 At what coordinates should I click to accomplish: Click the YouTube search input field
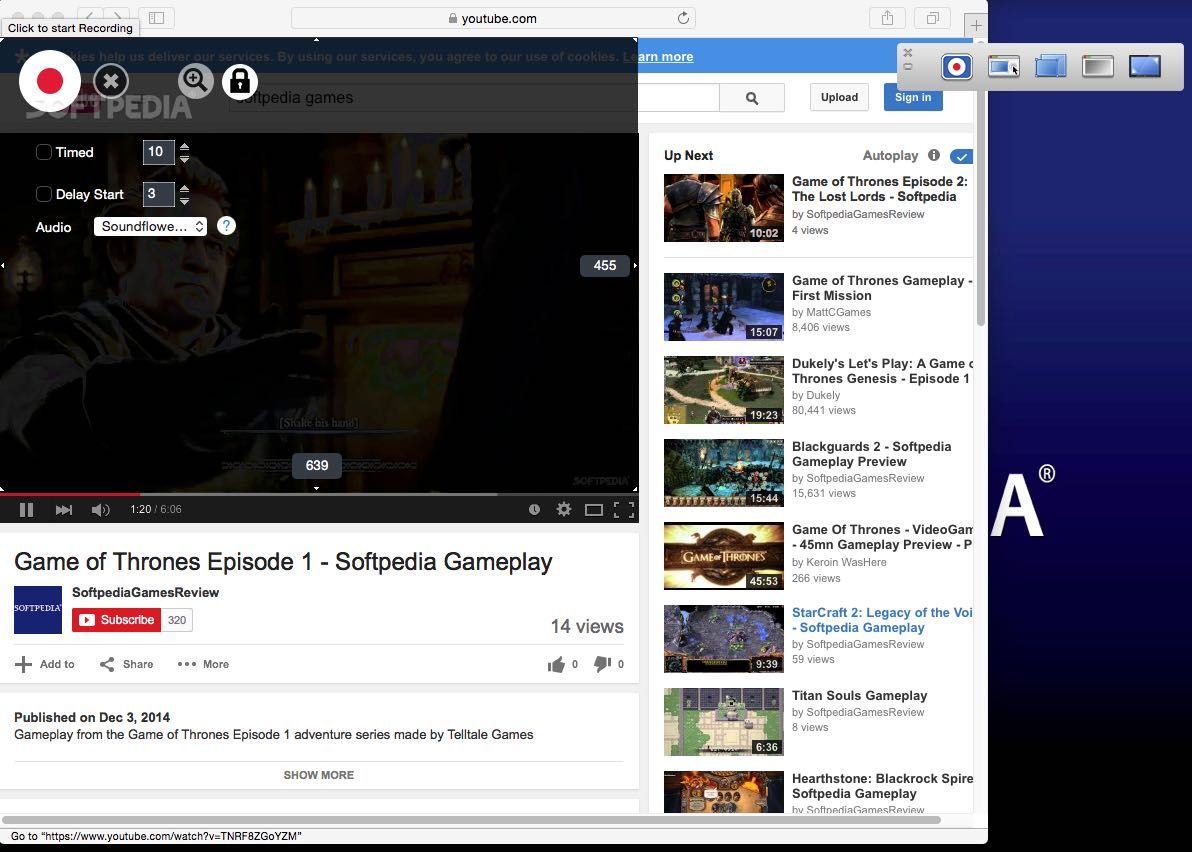tap(474, 97)
